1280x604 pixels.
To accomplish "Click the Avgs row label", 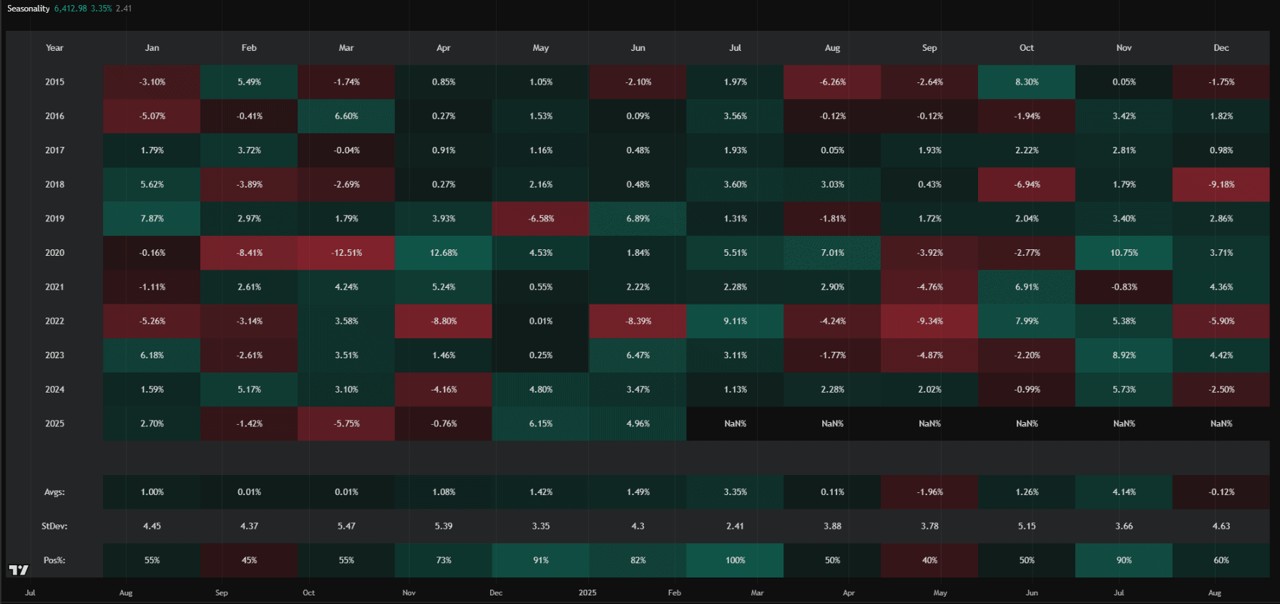I will pos(54,492).
